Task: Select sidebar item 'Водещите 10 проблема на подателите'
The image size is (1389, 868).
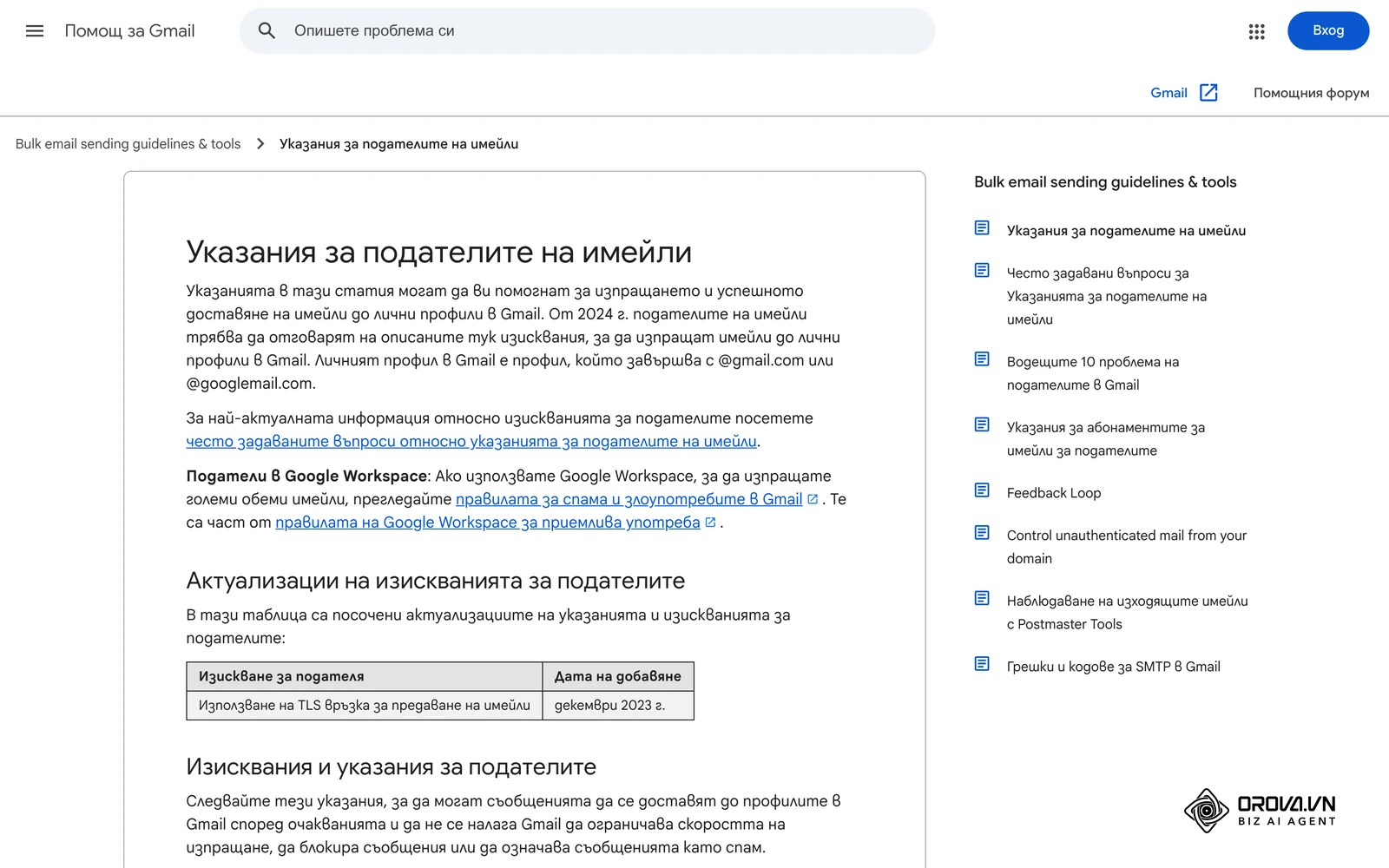Action: [x=1093, y=373]
